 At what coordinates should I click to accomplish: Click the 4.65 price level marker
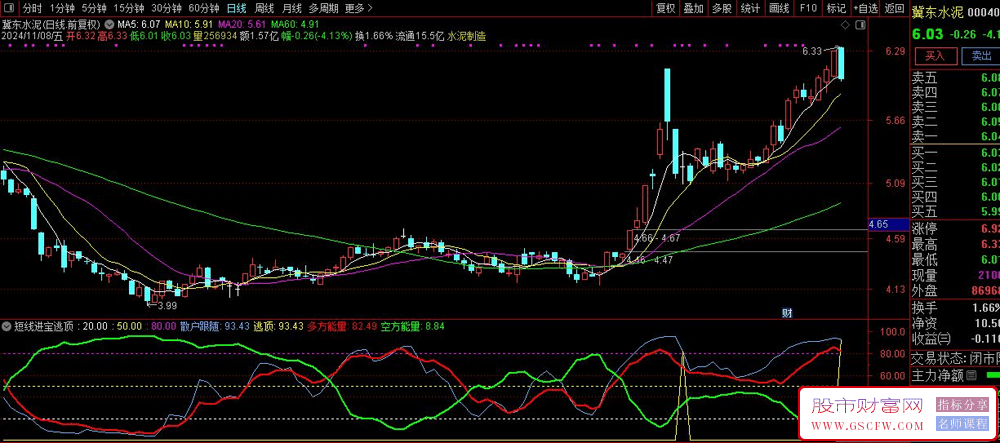click(x=879, y=224)
